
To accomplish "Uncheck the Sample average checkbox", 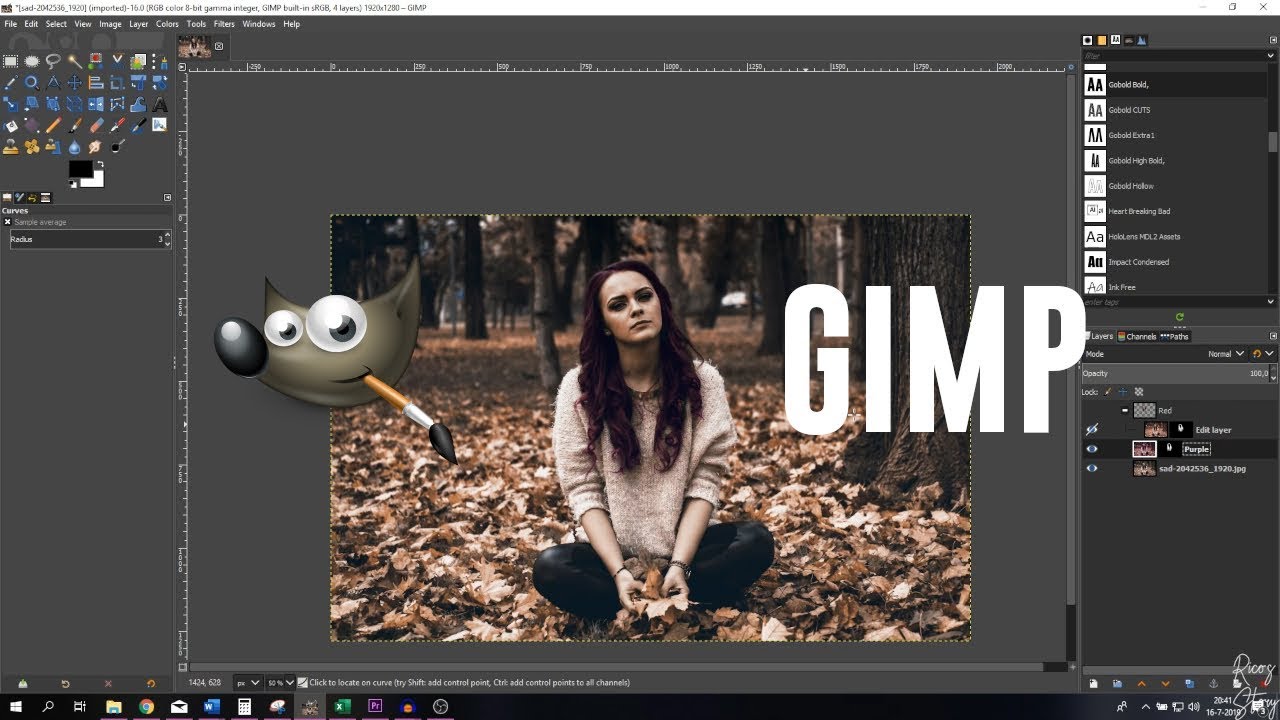I will (x=8, y=222).
